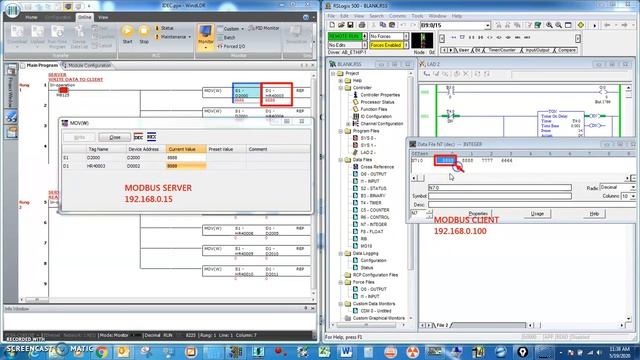Open Channel Configuration in project tree
The image size is (640, 360).
point(382,124)
